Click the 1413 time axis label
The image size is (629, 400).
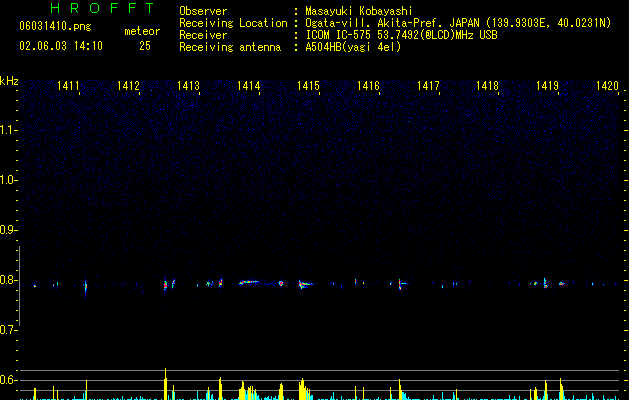tap(189, 86)
